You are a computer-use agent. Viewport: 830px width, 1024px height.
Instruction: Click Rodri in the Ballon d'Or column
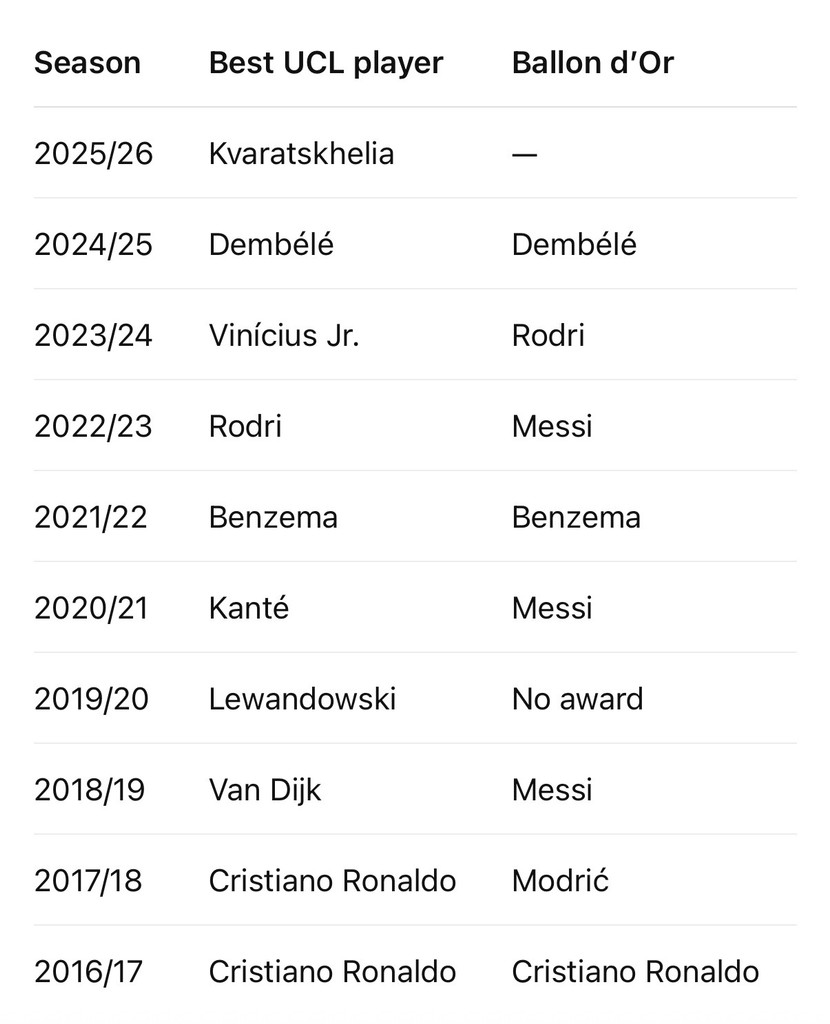548,336
